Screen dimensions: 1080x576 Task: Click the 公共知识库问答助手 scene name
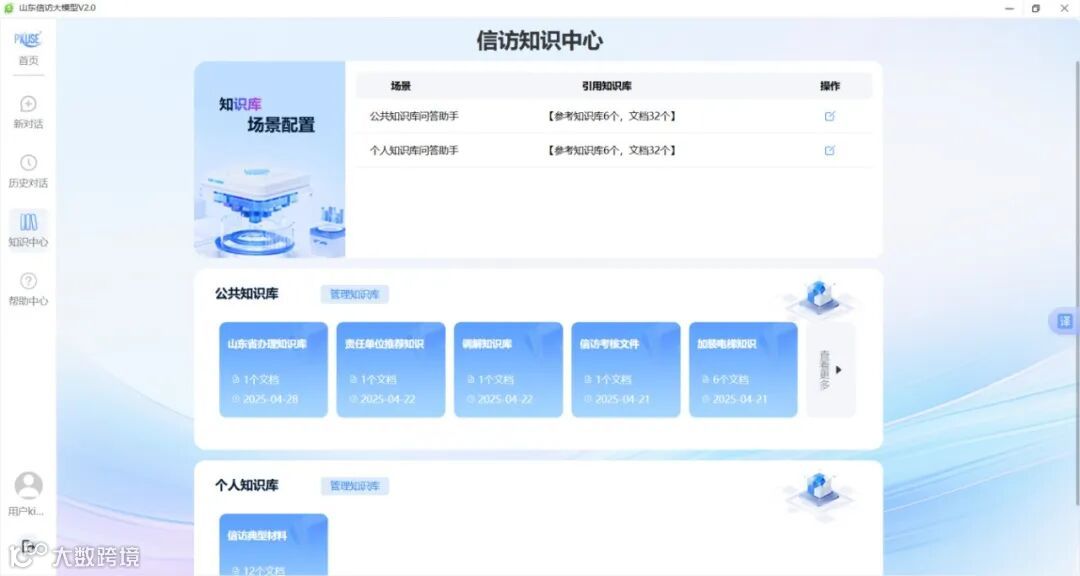[414, 116]
